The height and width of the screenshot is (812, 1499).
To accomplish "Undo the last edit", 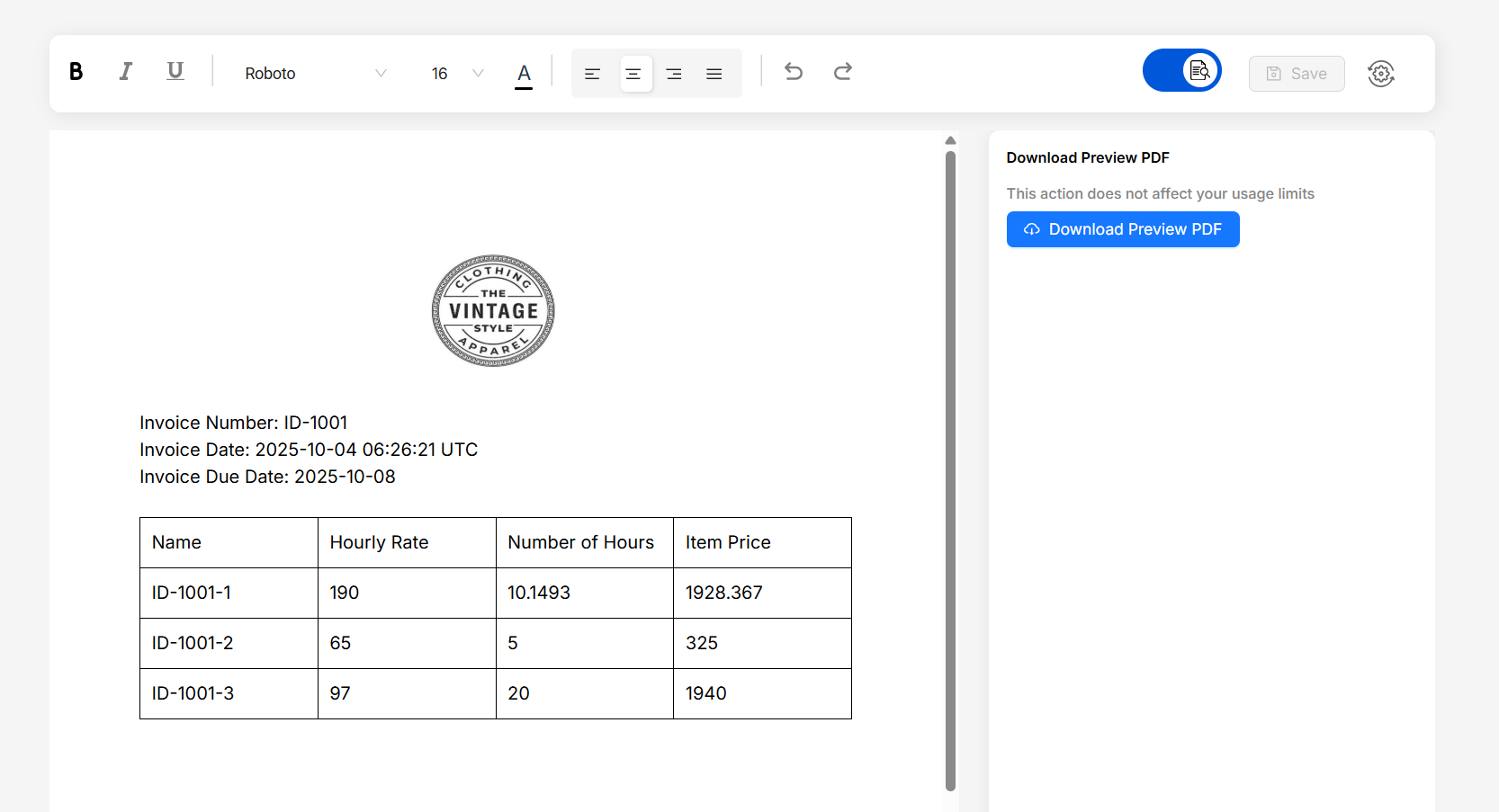I will pyautogui.click(x=794, y=72).
